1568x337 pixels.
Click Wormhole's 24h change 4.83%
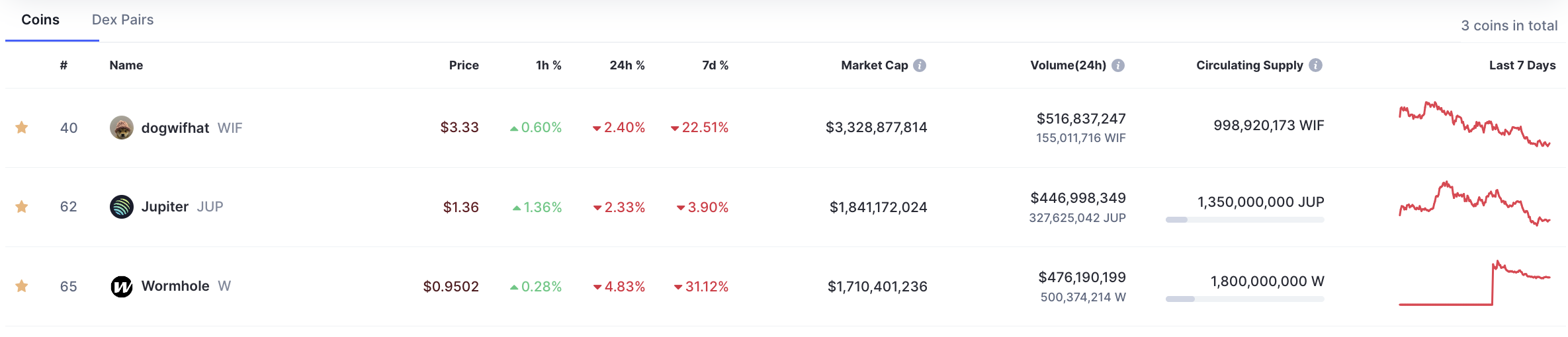coord(619,287)
